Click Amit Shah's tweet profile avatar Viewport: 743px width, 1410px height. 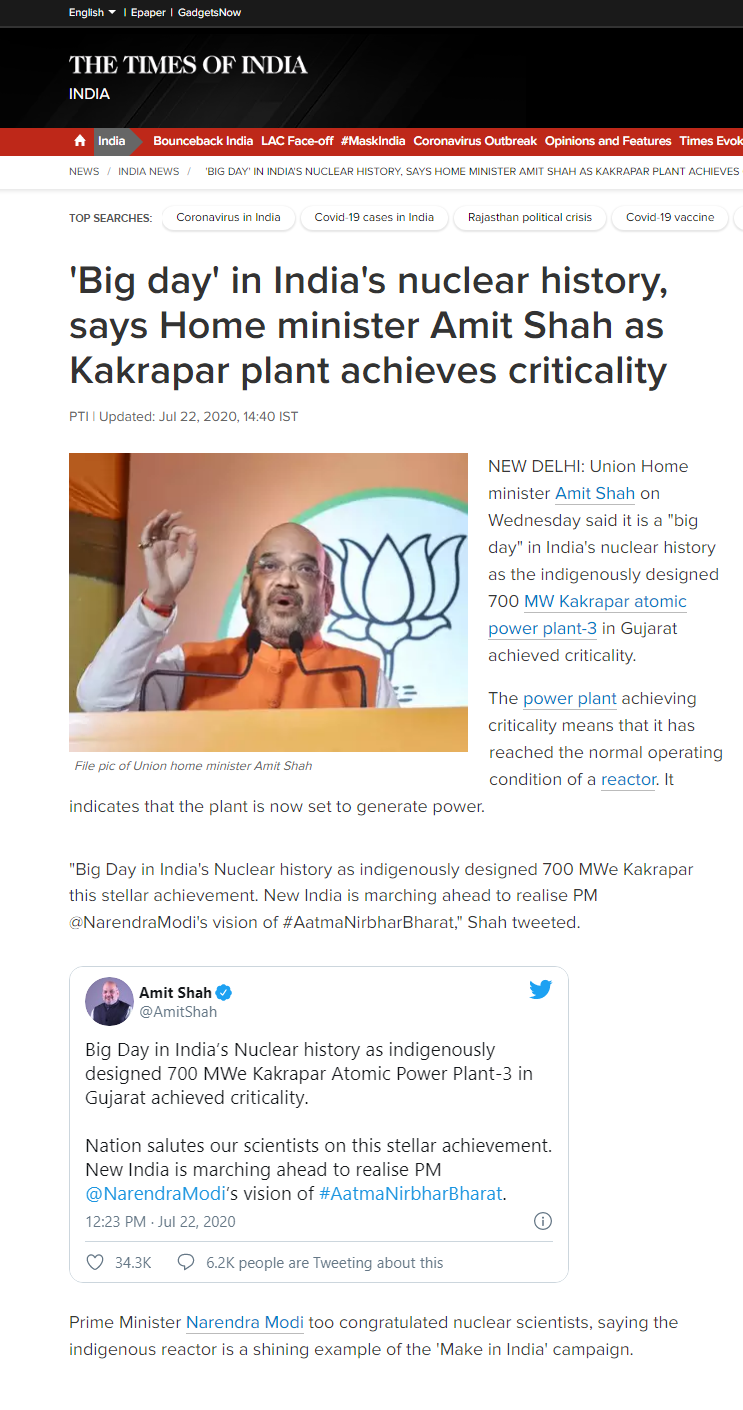click(x=109, y=1001)
